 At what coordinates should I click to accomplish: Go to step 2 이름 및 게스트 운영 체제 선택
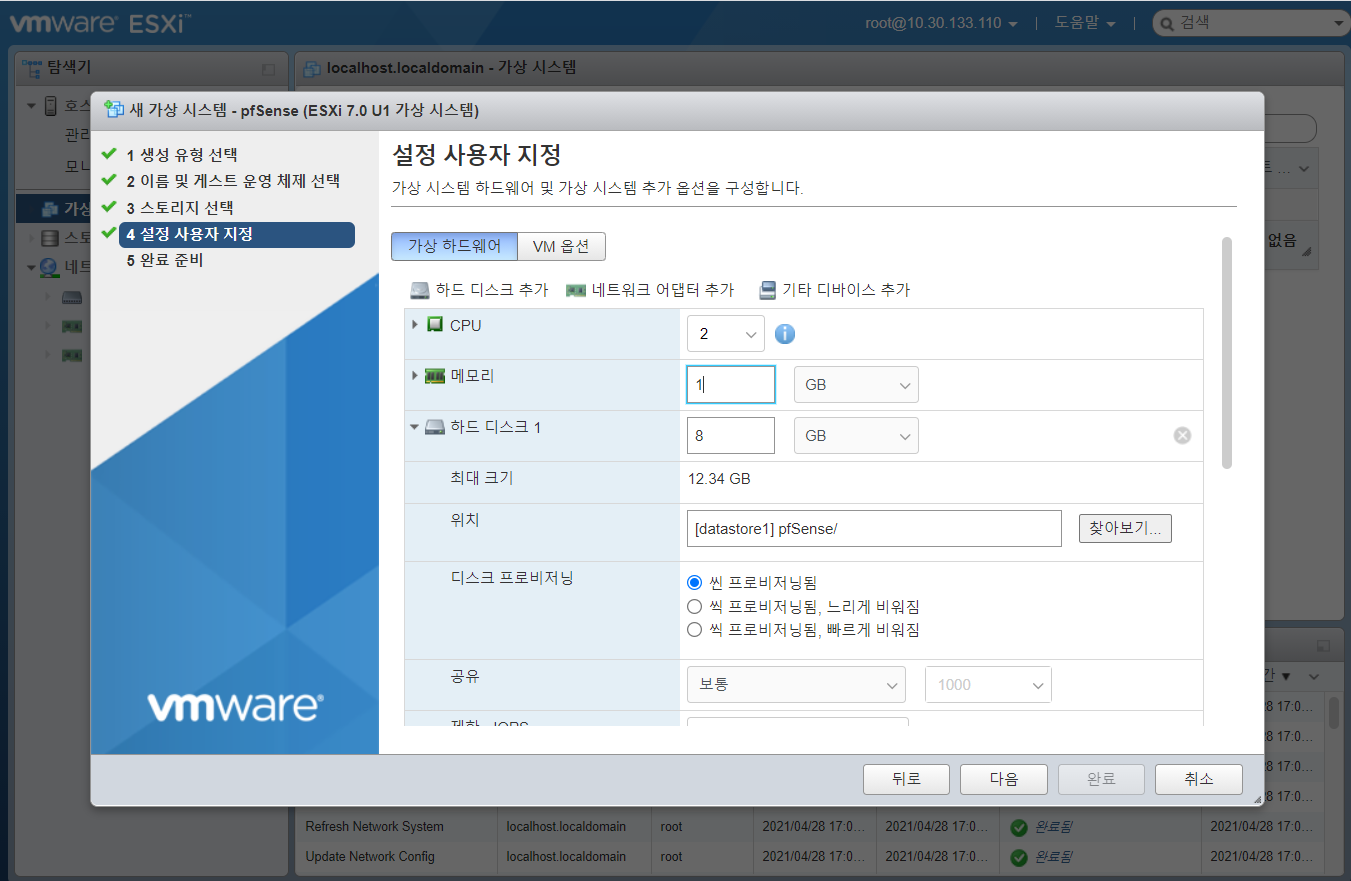(x=233, y=181)
